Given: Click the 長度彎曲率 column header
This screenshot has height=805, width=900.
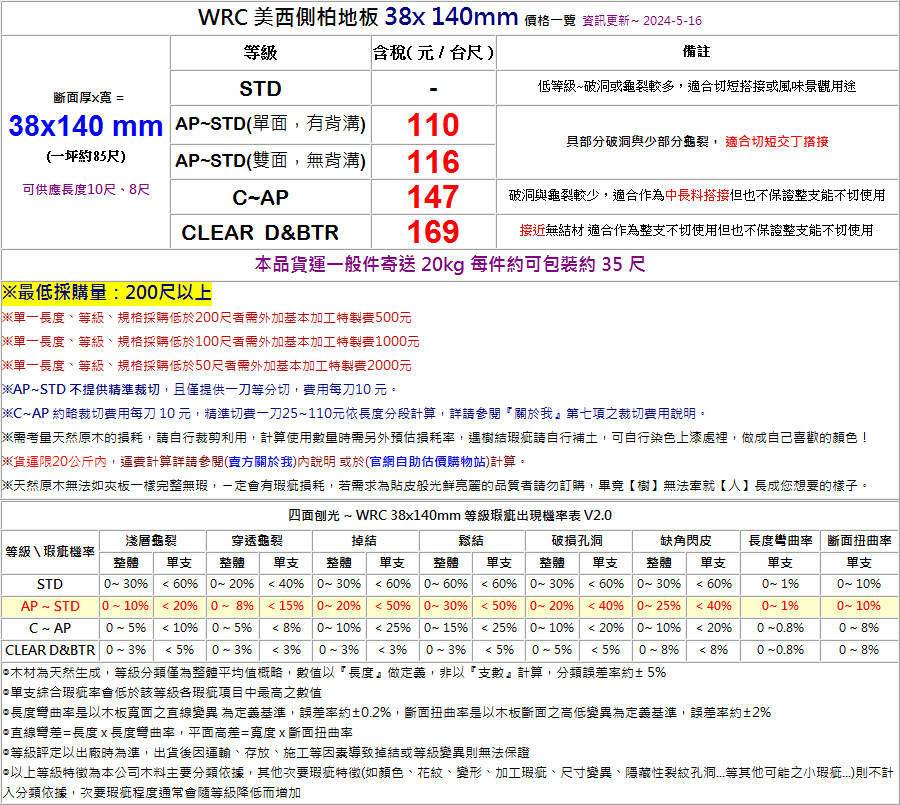Looking at the screenshot, I should pyautogui.click(x=779, y=540).
